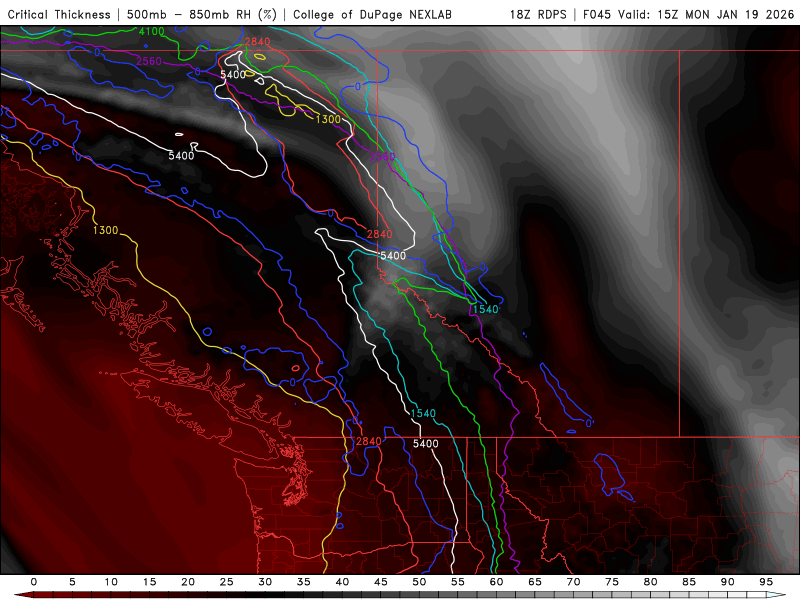Click the red "2840" label on the US border line
This screenshot has height=600, width=800.
click(x=369, y=441)
